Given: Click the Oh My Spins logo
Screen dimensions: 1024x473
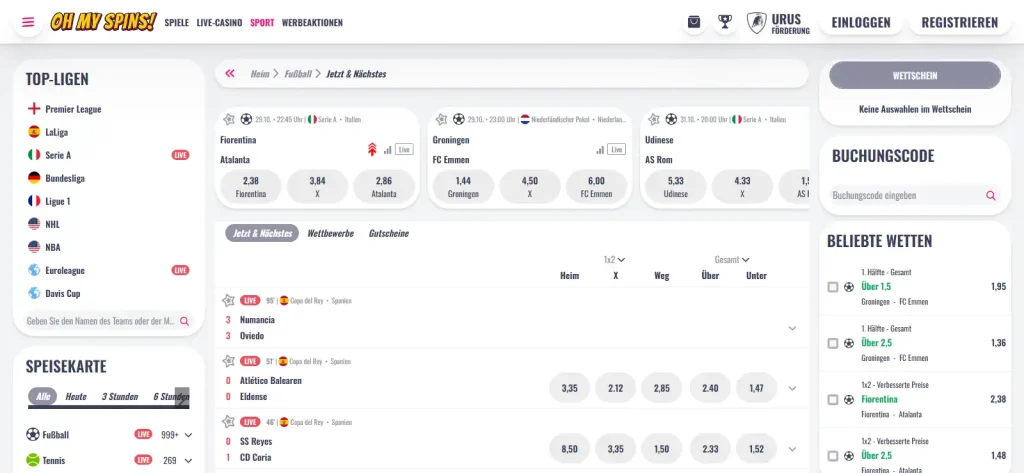Looking at the screenshot, I should tap(103, 22).
